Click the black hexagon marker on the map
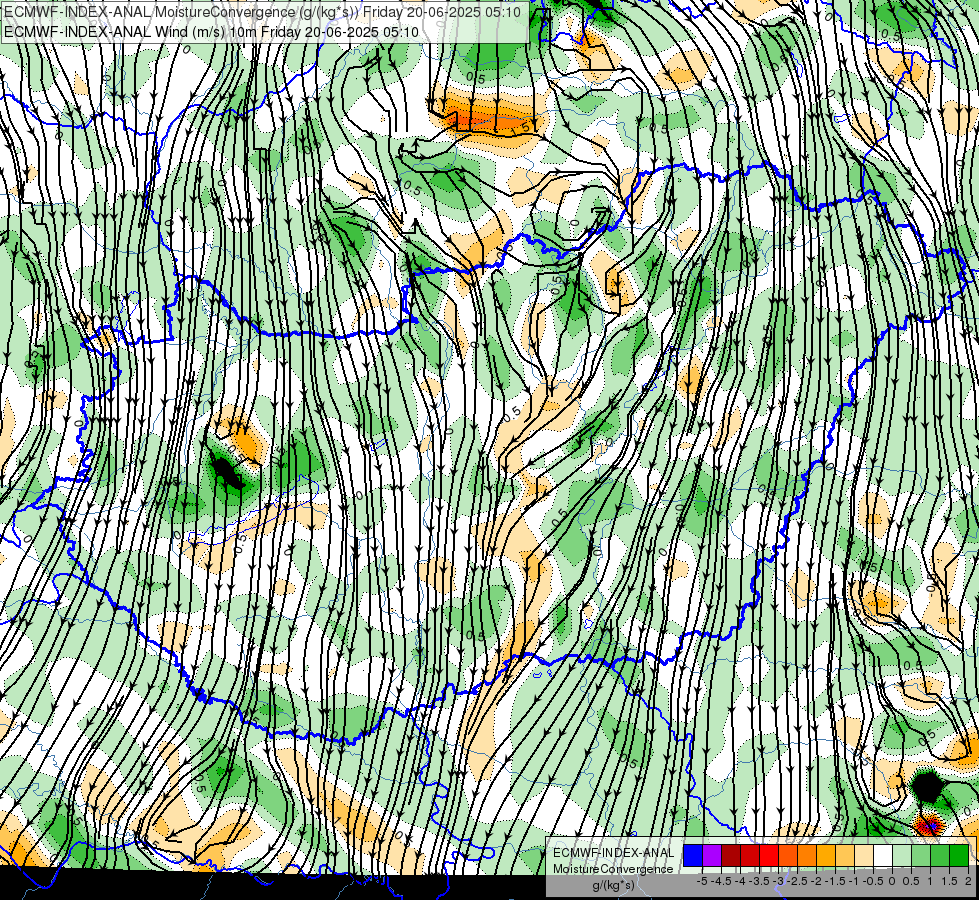 tap(927, 786)
